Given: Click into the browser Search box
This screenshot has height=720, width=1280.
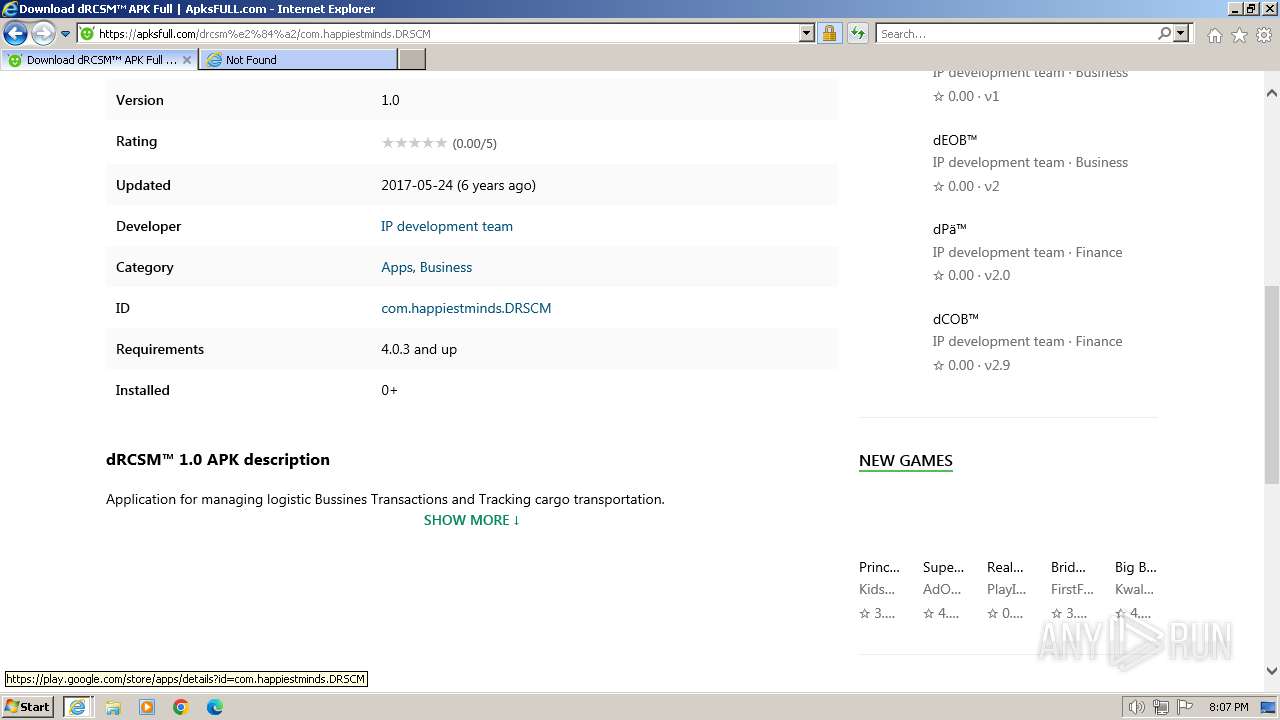Looking at the screenshot, I should [1015, 34].
